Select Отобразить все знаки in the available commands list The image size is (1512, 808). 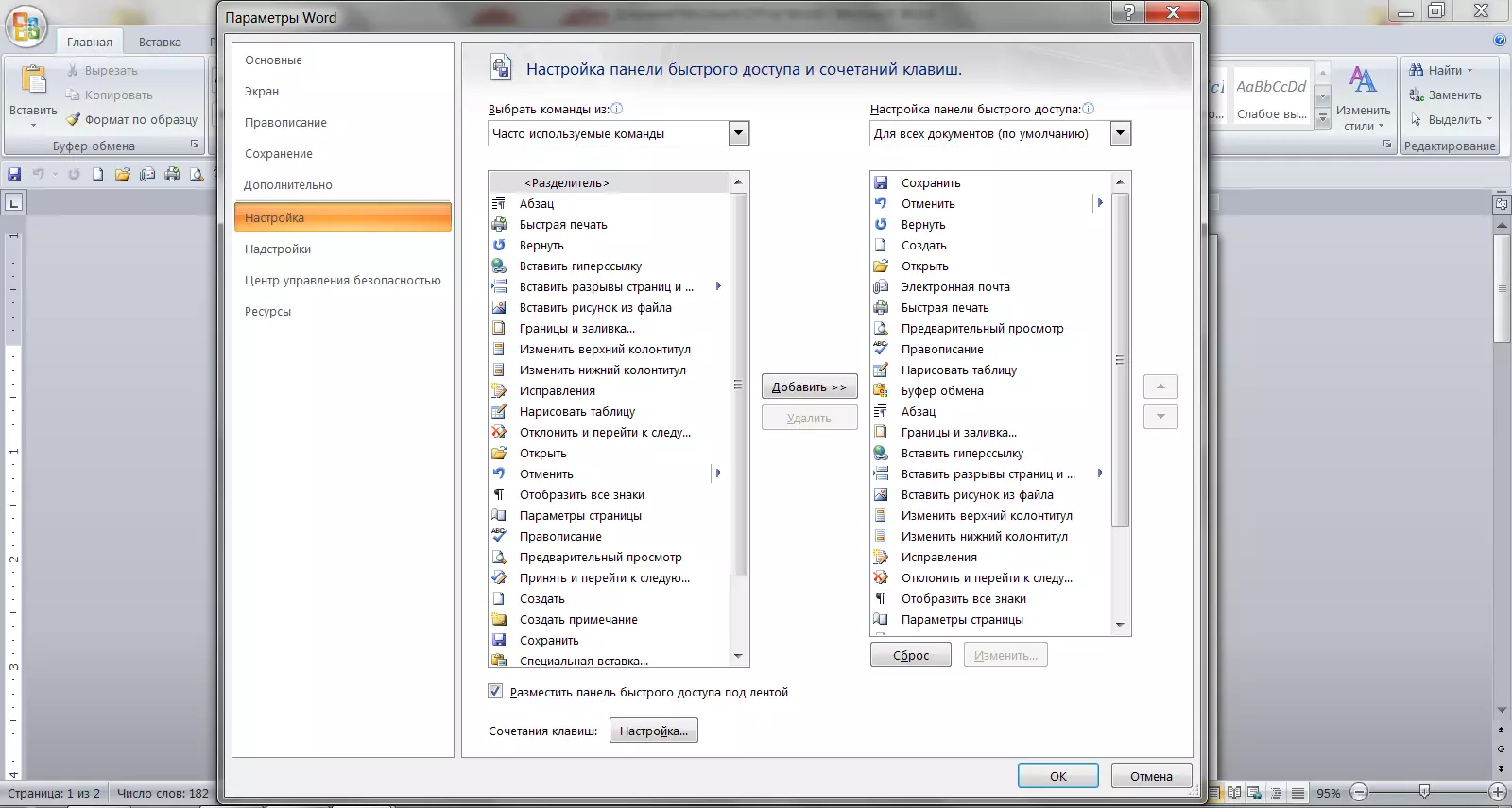click(x=610, y=495)
